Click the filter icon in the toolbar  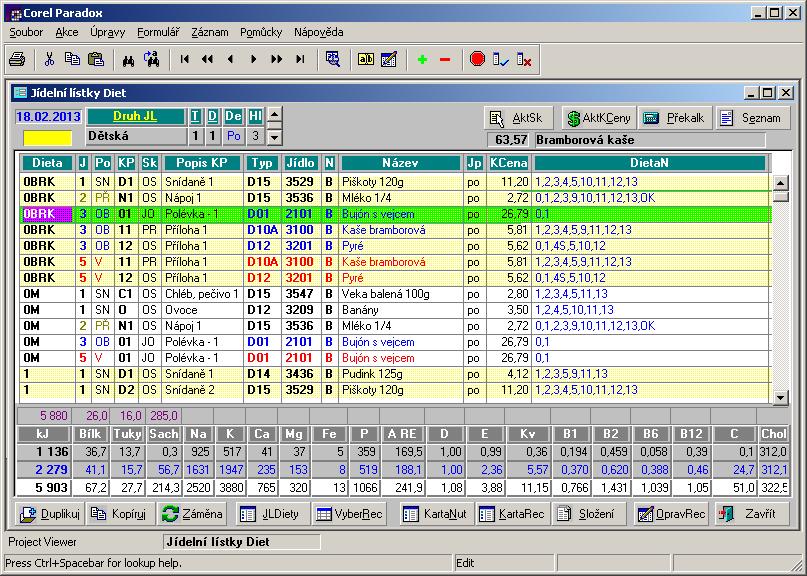[x=333, y=59]
